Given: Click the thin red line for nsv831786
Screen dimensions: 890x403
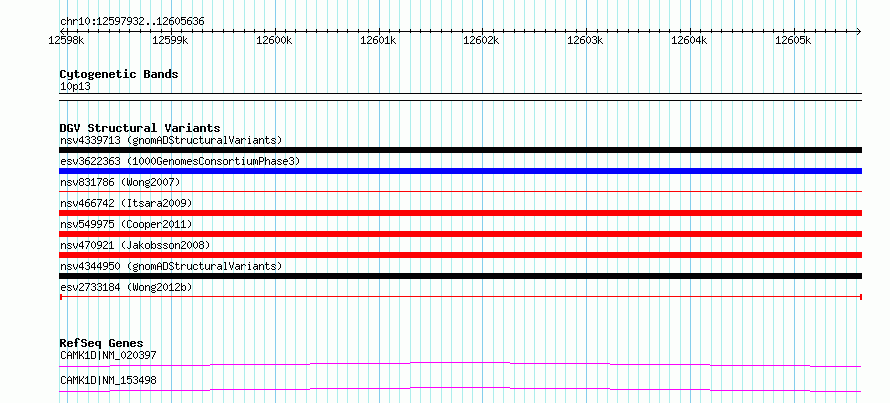Looking at the screenshot, I should pyautogui.click(x=460, y=192).
